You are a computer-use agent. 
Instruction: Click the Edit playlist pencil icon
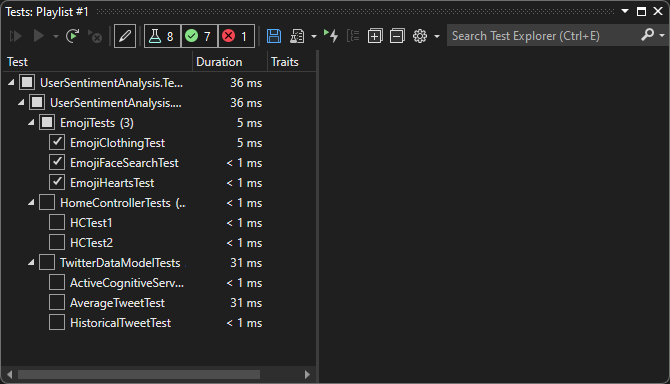tap(125, 36)
